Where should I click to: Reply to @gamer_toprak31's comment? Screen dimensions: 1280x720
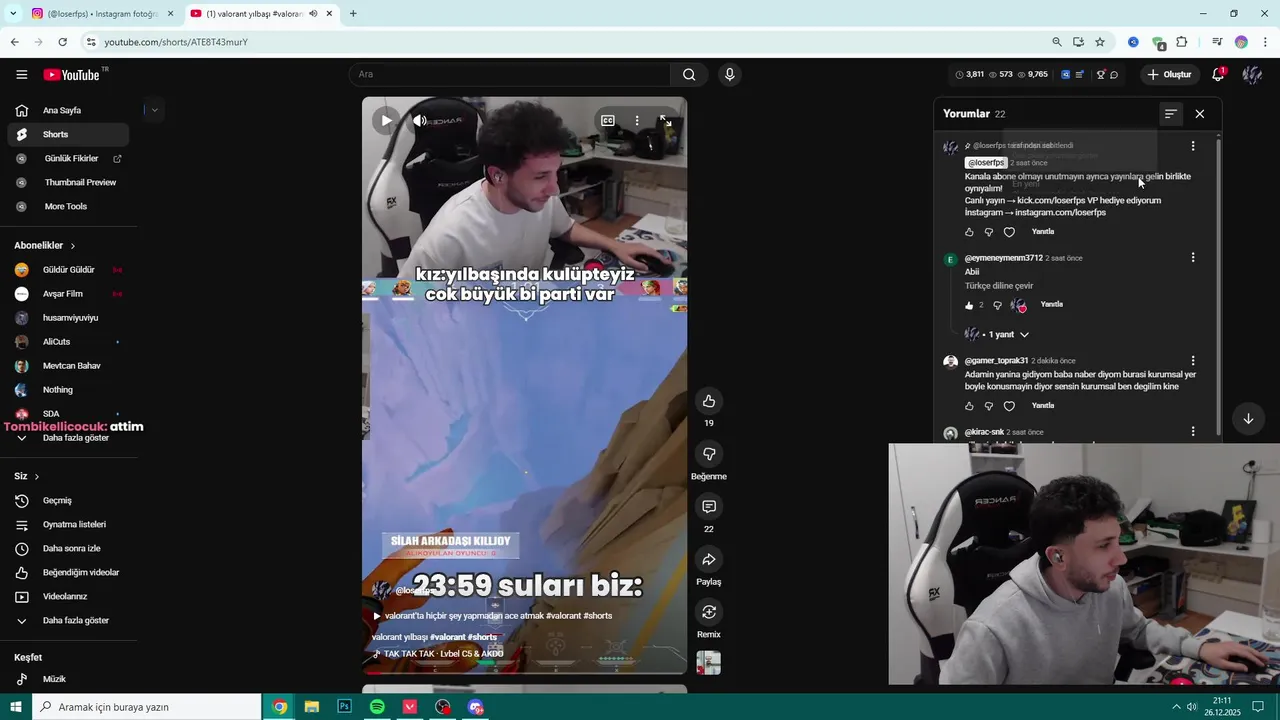click(x=1043, y=406)
